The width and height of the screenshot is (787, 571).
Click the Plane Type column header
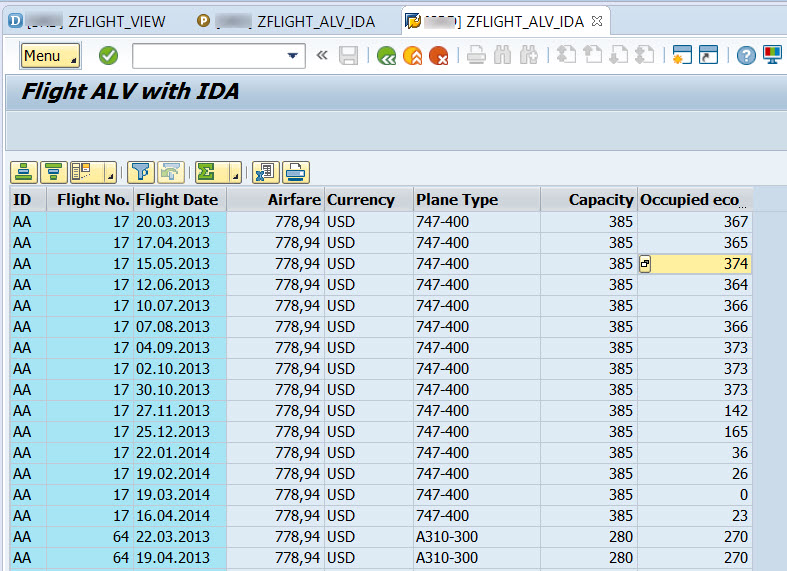coord(457,200)
